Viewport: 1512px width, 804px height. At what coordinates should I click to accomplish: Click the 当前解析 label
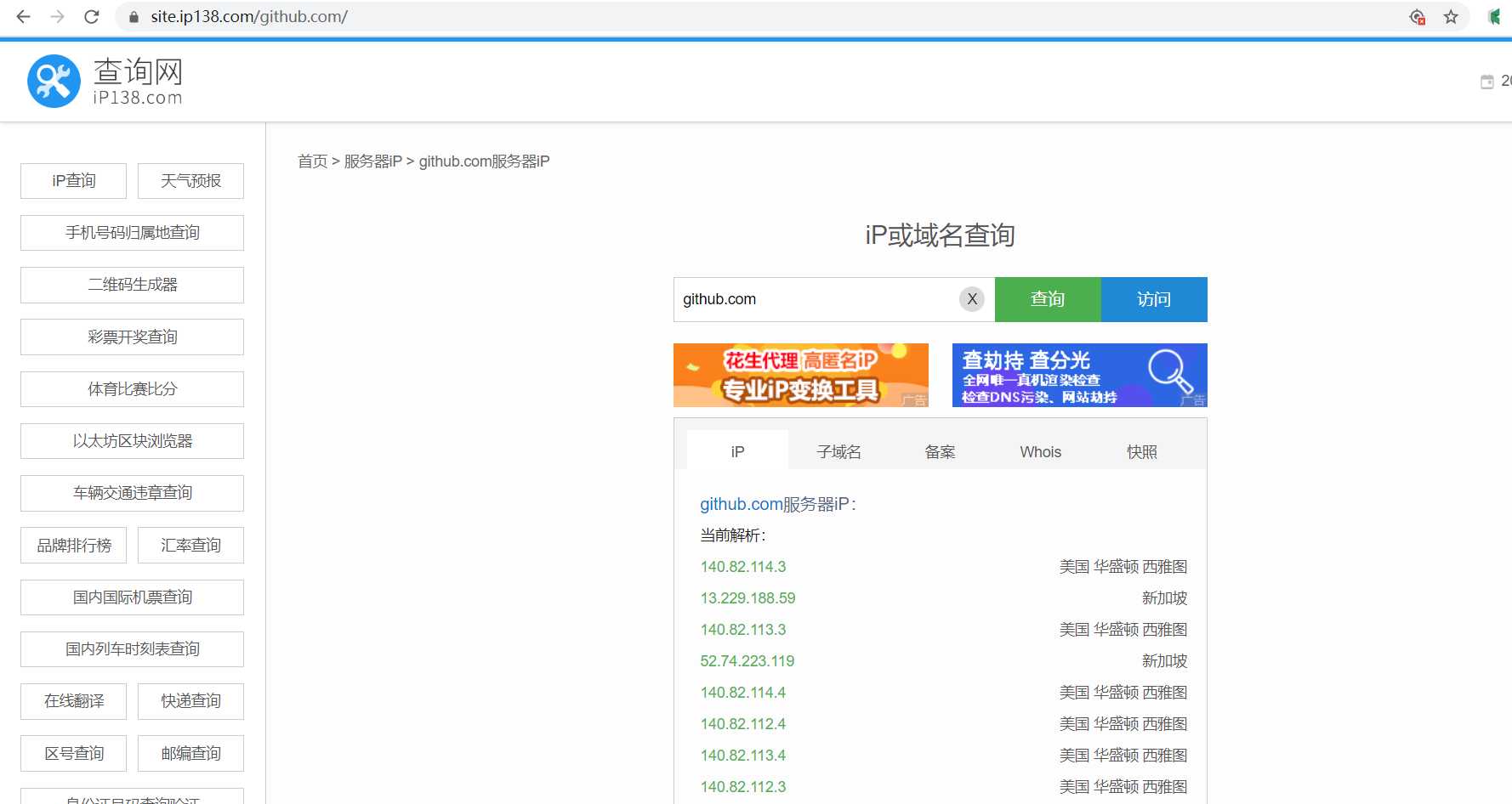click(x=732, y=535)
